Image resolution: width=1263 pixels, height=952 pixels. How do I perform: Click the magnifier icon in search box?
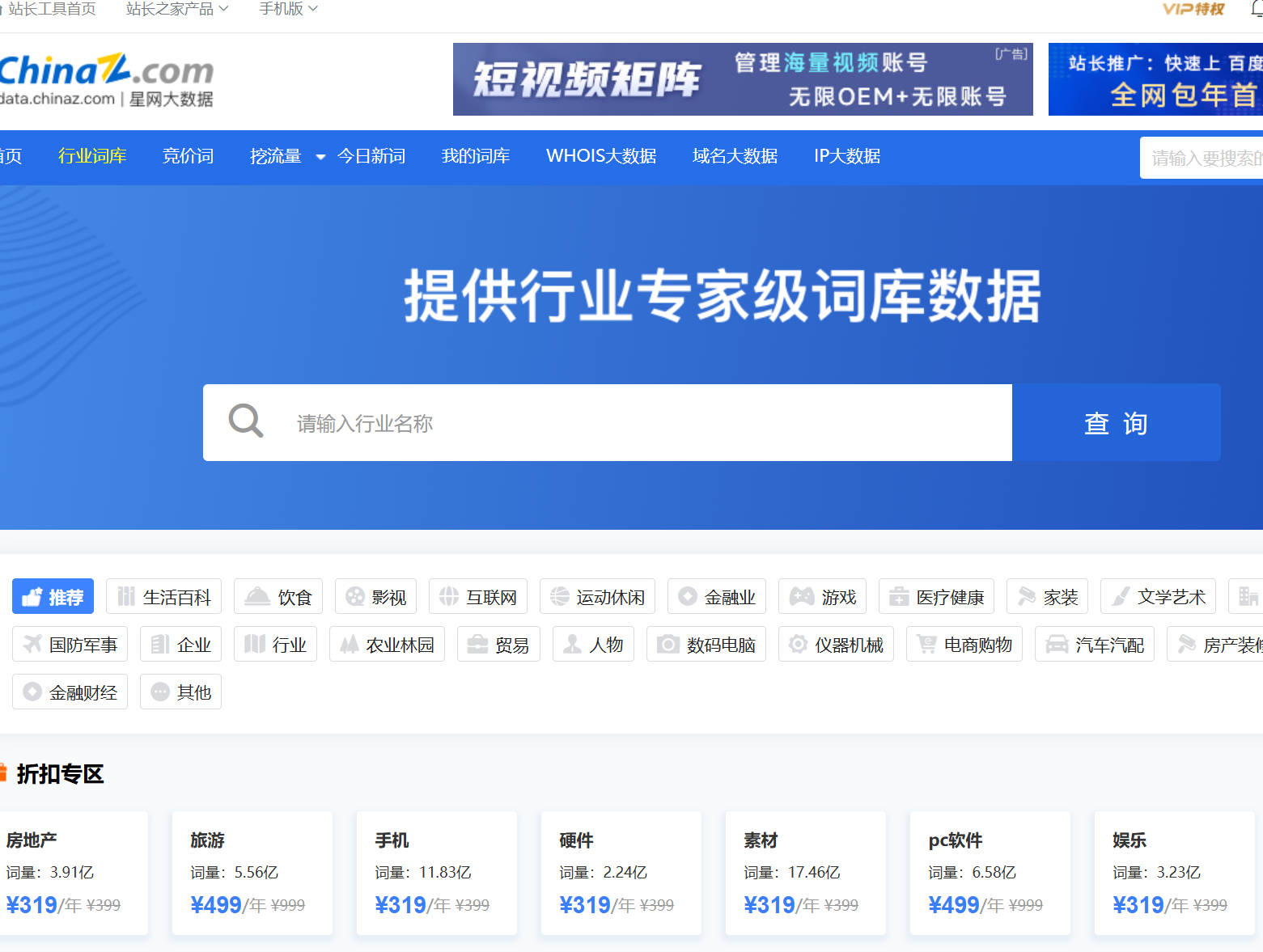245,421
